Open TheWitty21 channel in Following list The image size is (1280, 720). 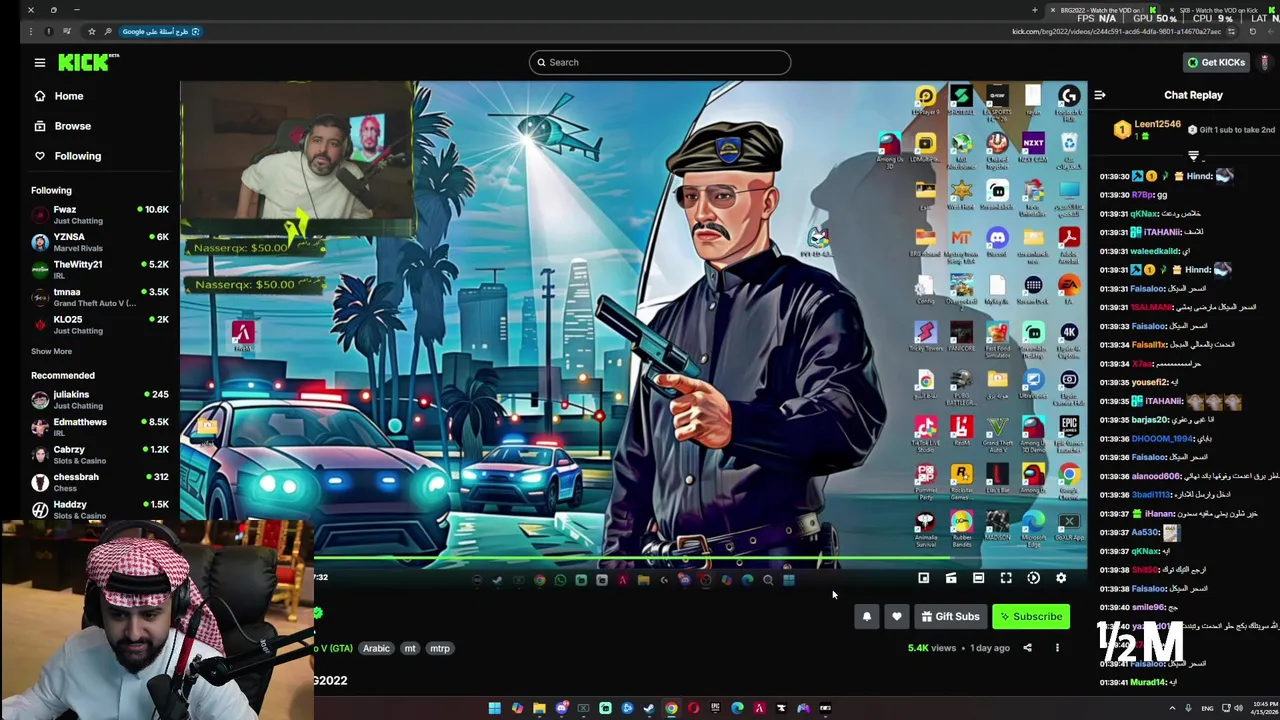[x=100, y=270]
